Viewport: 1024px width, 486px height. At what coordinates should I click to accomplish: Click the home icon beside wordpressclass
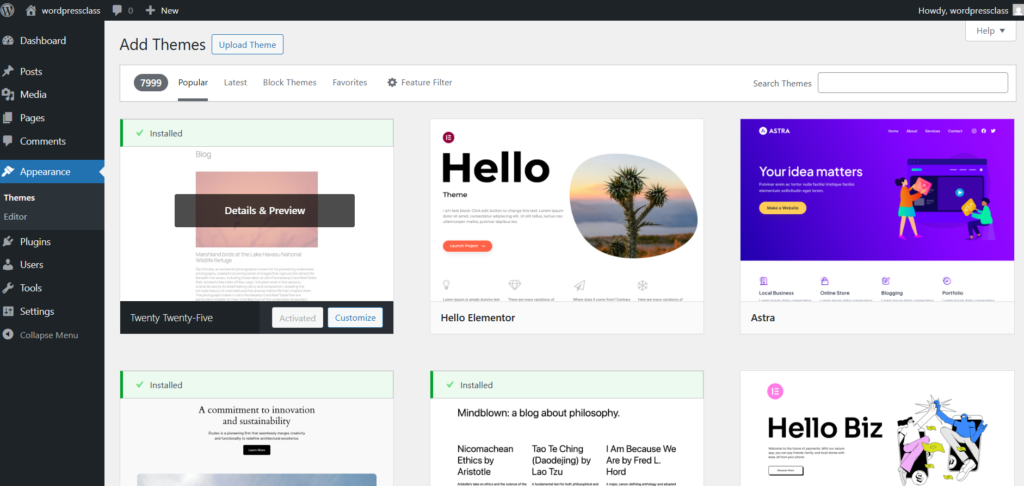coord(31,10)
